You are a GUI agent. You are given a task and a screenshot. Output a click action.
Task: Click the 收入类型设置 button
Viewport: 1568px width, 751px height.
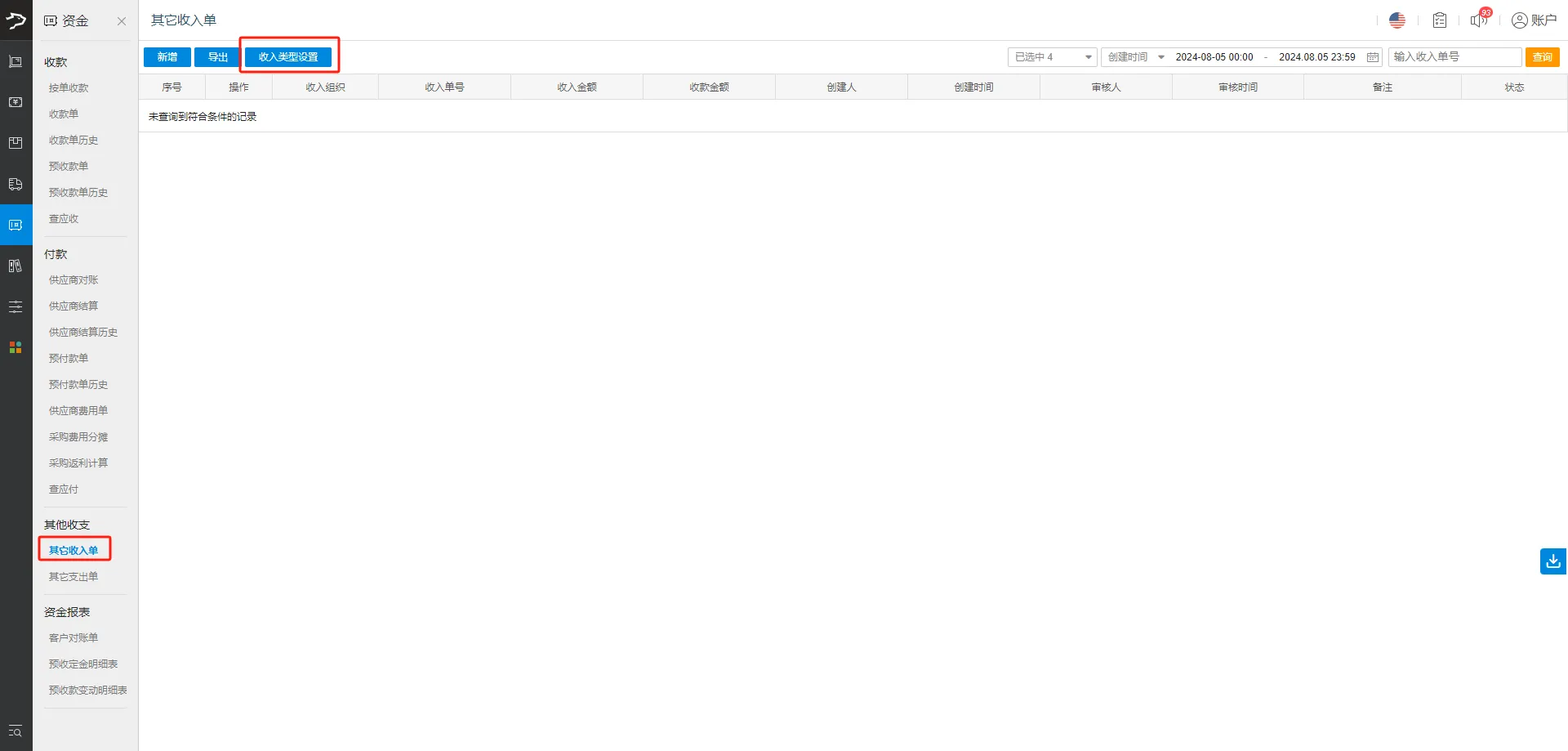pos(288,57)
